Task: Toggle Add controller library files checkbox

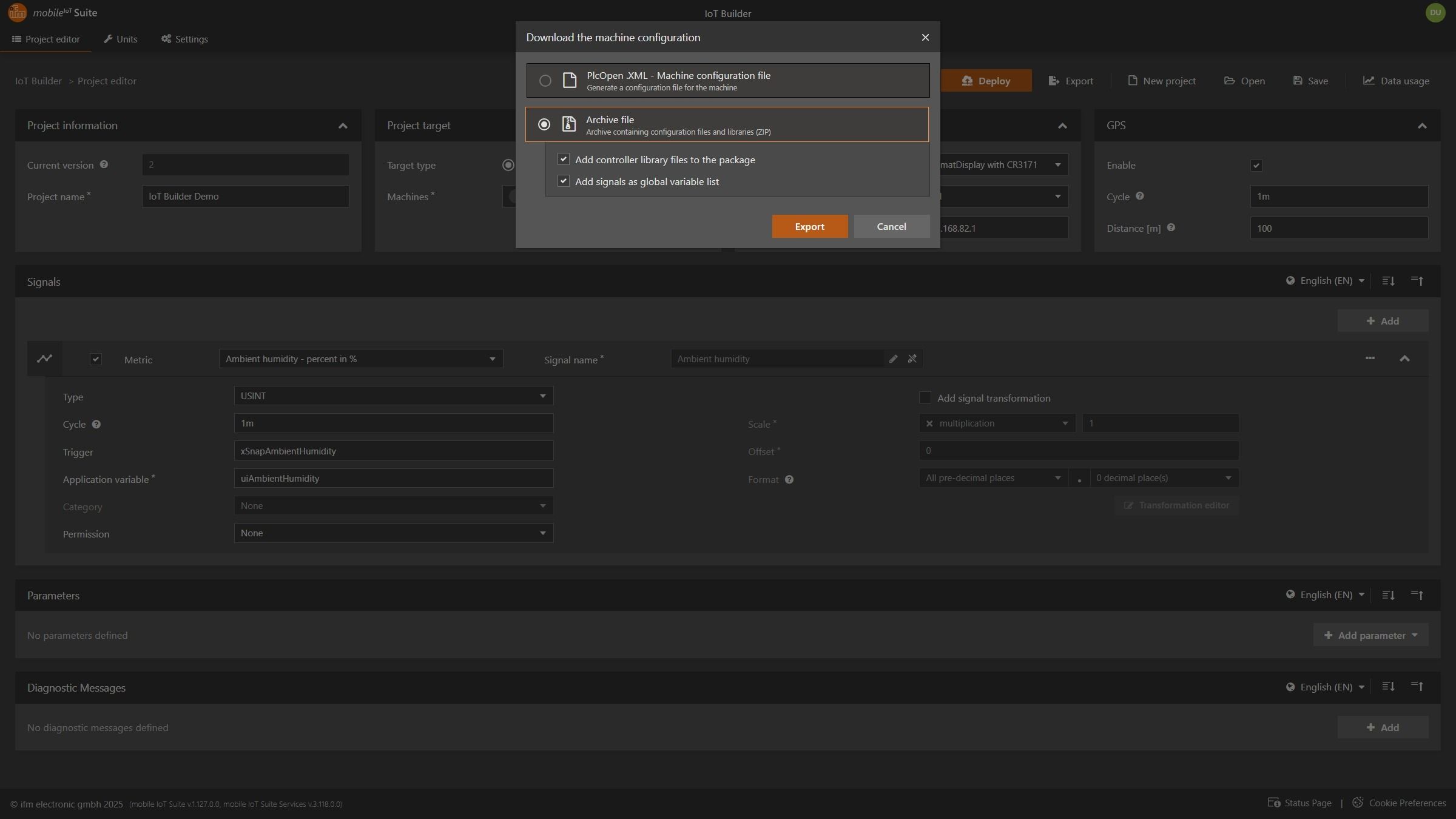Action: 564,159
